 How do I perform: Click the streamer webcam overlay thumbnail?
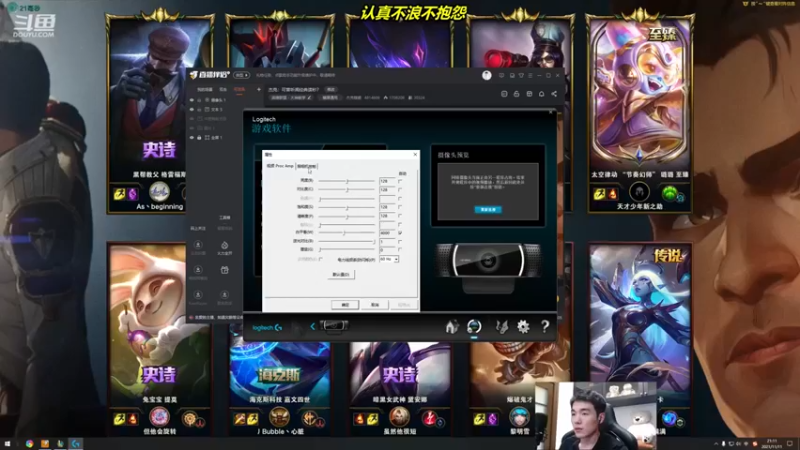(596, 416)
